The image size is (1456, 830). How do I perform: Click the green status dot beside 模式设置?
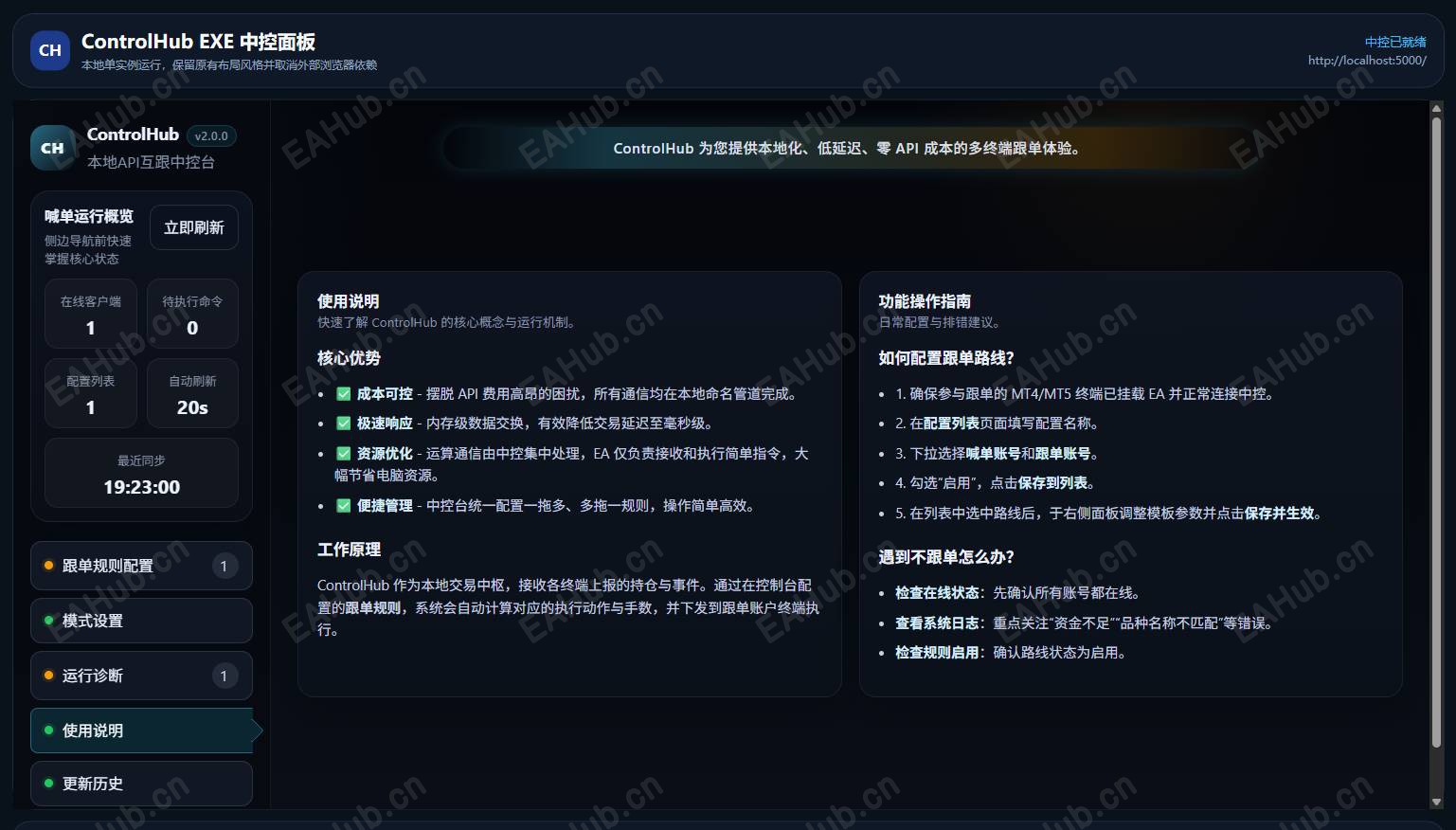48,621
